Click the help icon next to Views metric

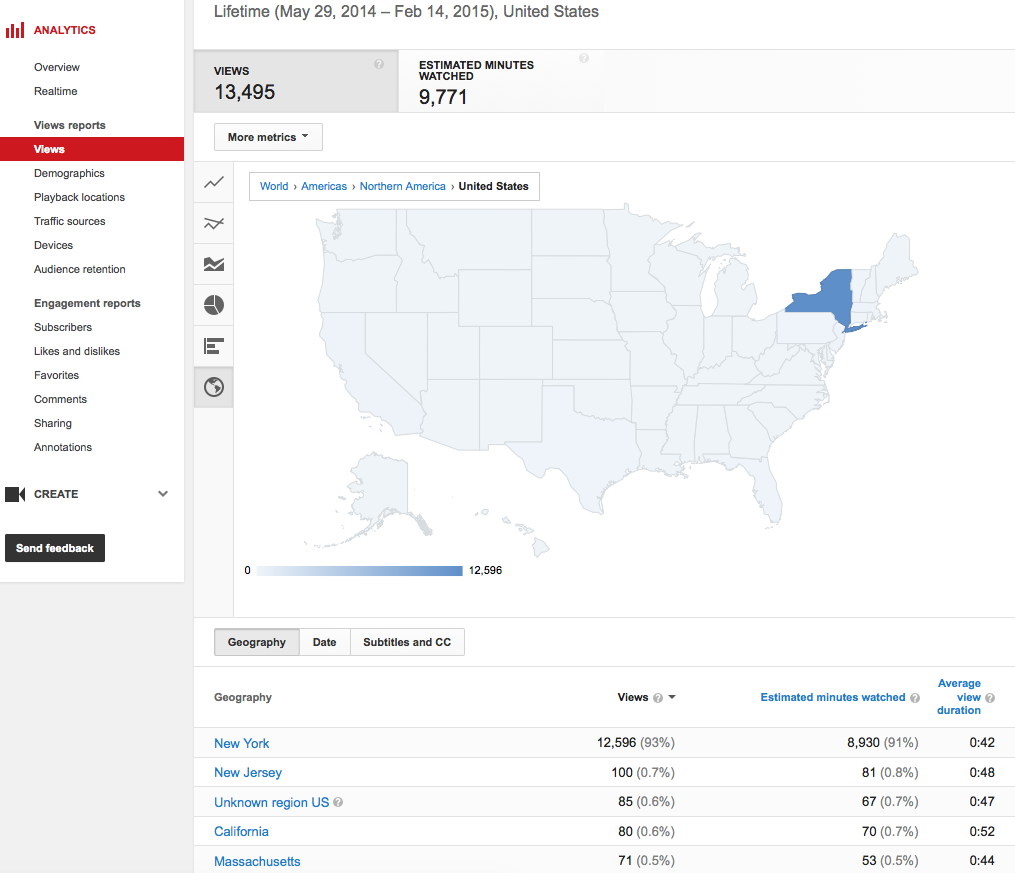378,64
